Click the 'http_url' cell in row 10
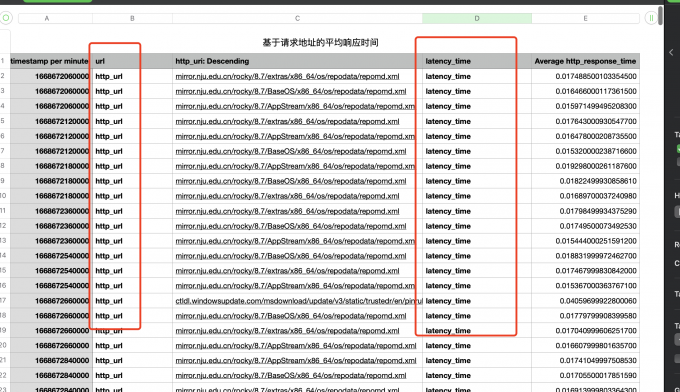 pyautogui.click(x=132, y=196)
